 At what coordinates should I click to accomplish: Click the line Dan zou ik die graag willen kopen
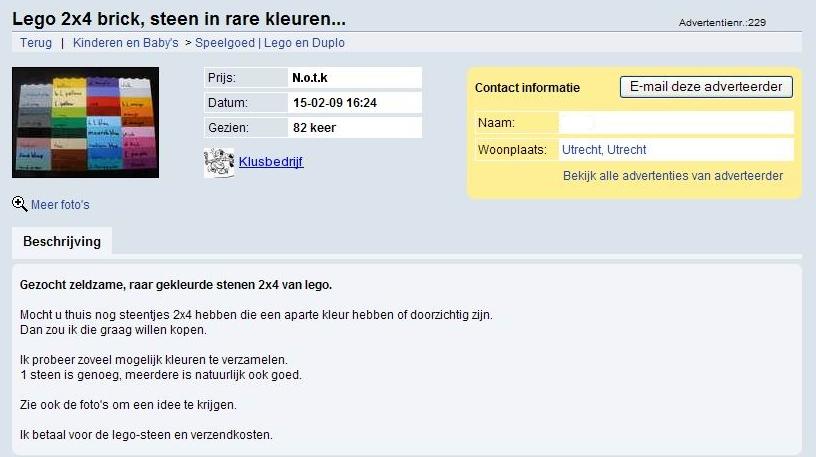pyautogui.click(x=113, y=330)
